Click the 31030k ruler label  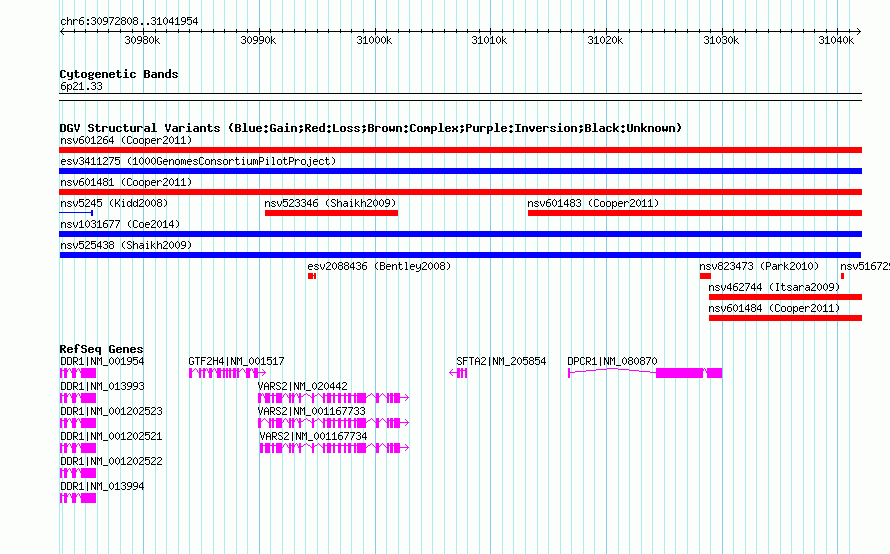point(721,40)
